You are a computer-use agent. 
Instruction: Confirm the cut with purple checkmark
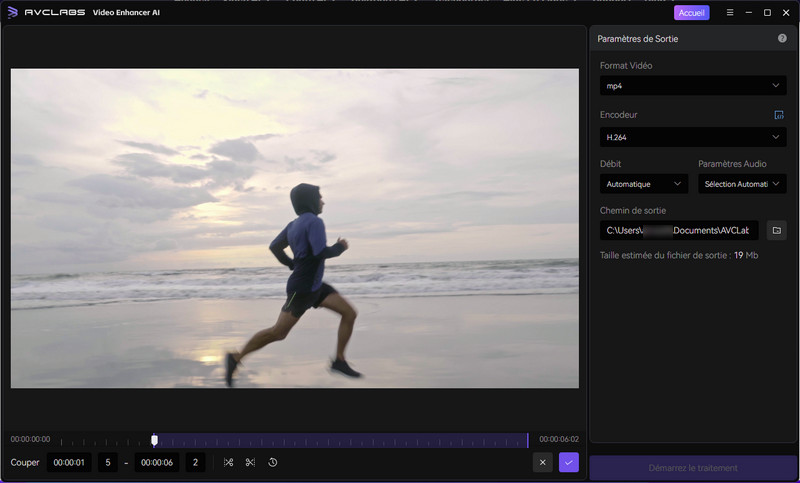[x=569, y=463]
